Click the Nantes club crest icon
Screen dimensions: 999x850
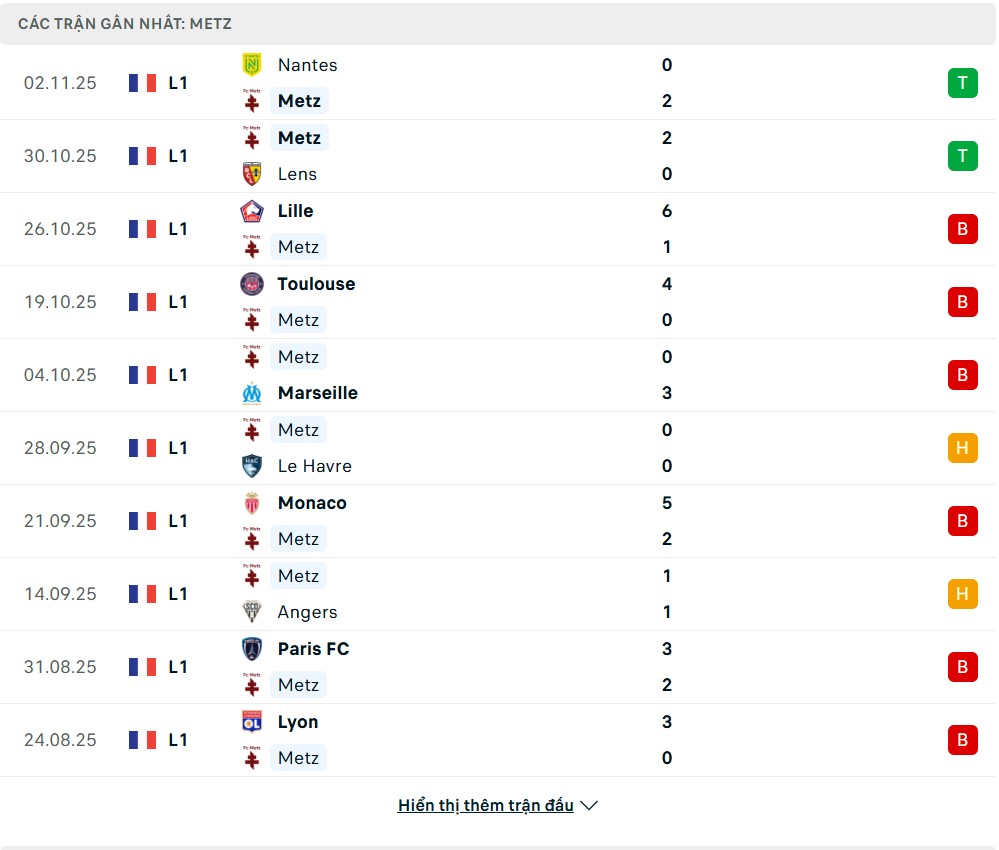point(252,65)
